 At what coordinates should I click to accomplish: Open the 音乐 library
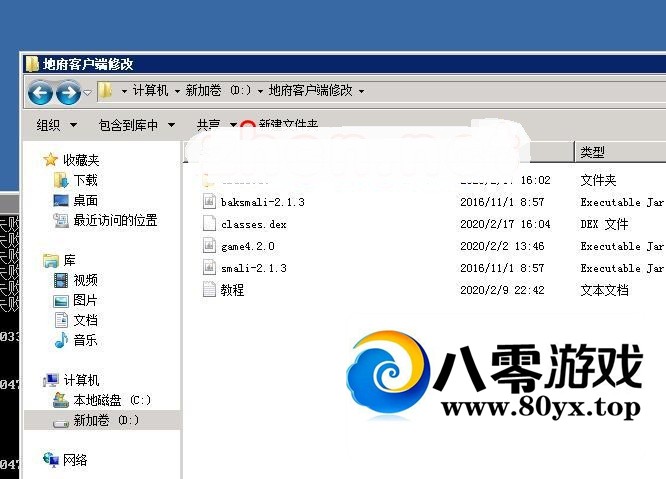point(85,340)
